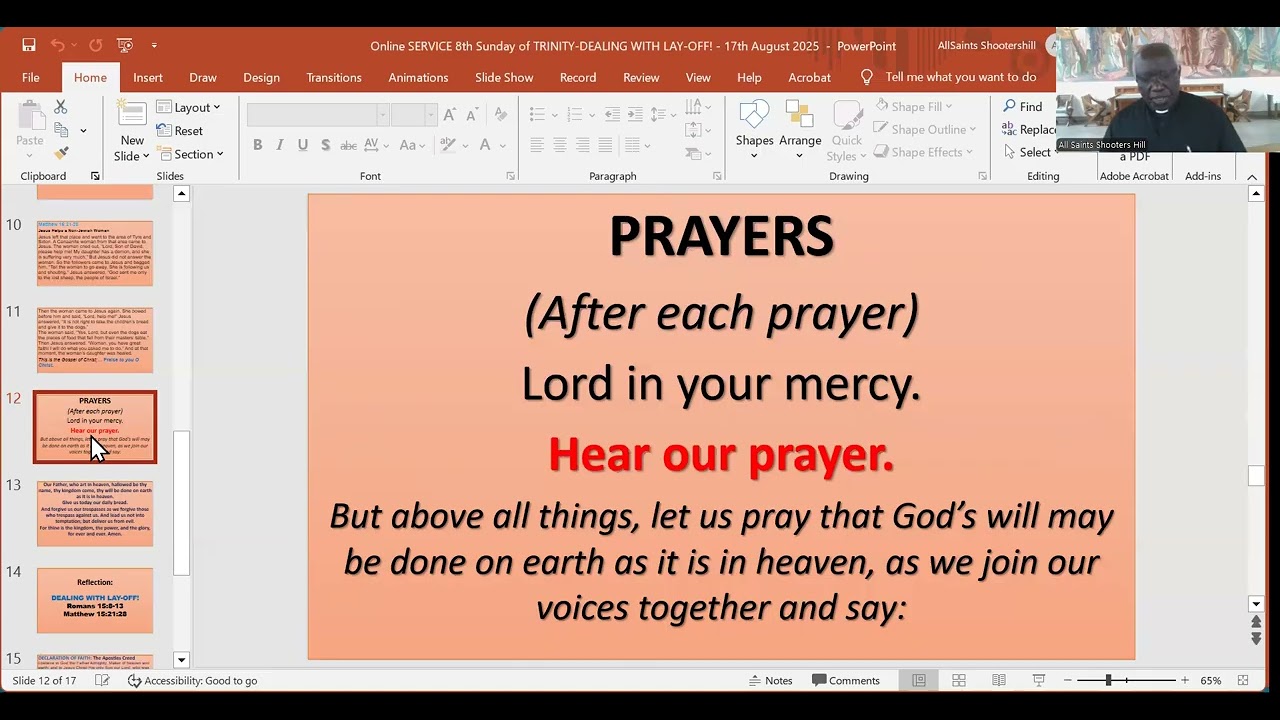Align text left
The image size is (1280, 720).
[x=537, y=145]
